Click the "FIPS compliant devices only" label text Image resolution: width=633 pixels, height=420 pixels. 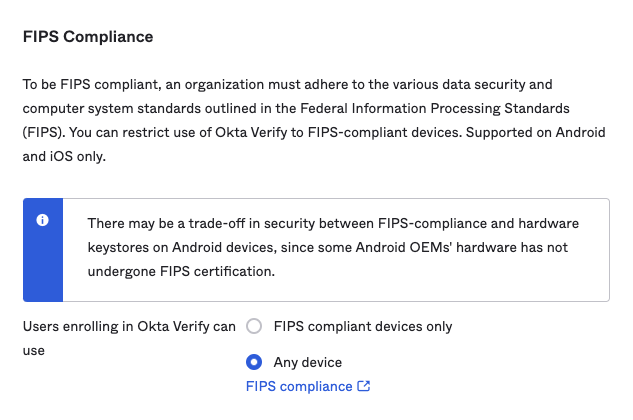pyautogui.click(x=362, y=326)
